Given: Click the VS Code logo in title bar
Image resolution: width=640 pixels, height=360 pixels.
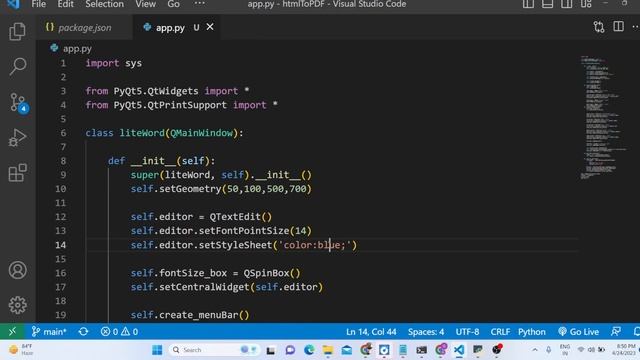Looking at the screenshot, I should click(13, 4).
